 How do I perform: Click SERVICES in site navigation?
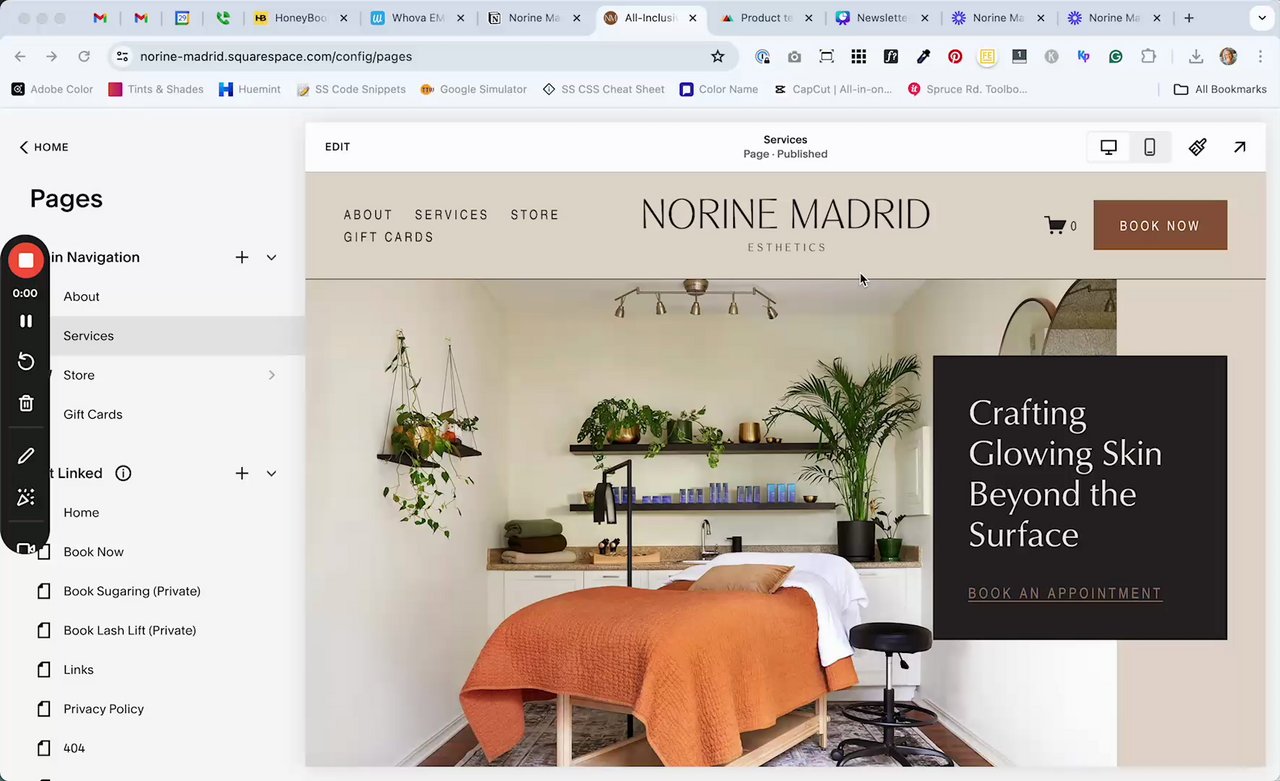(x=452, y=215)
